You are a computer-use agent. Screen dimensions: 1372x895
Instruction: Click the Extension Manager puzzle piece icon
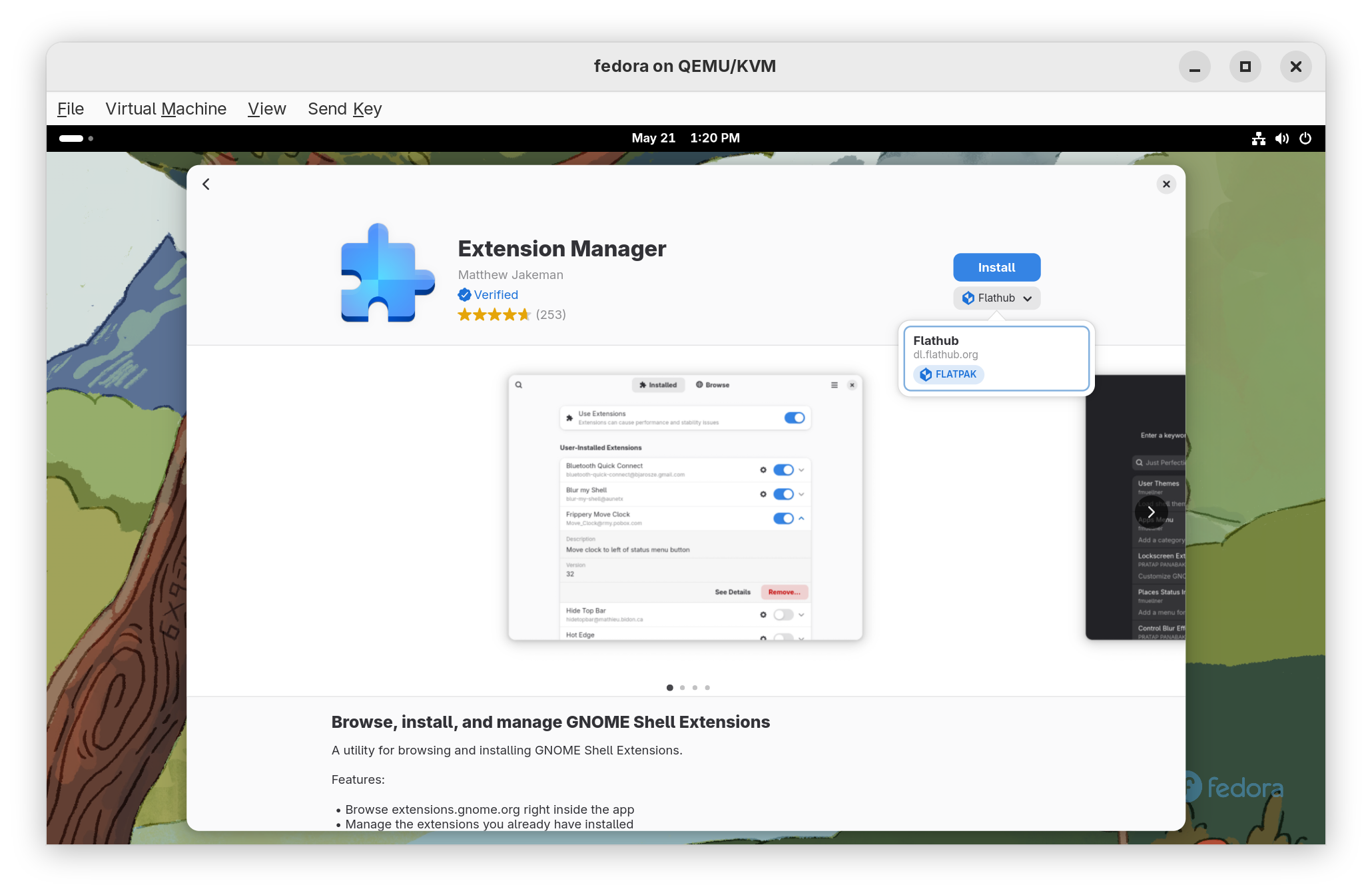point(388,273)
